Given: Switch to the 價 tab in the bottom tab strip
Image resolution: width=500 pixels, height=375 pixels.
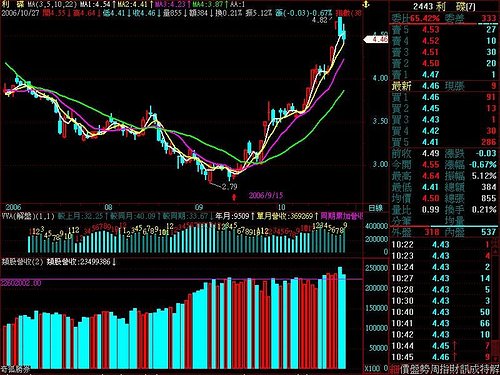Looking at the screenshot, I should coord(404,369).
